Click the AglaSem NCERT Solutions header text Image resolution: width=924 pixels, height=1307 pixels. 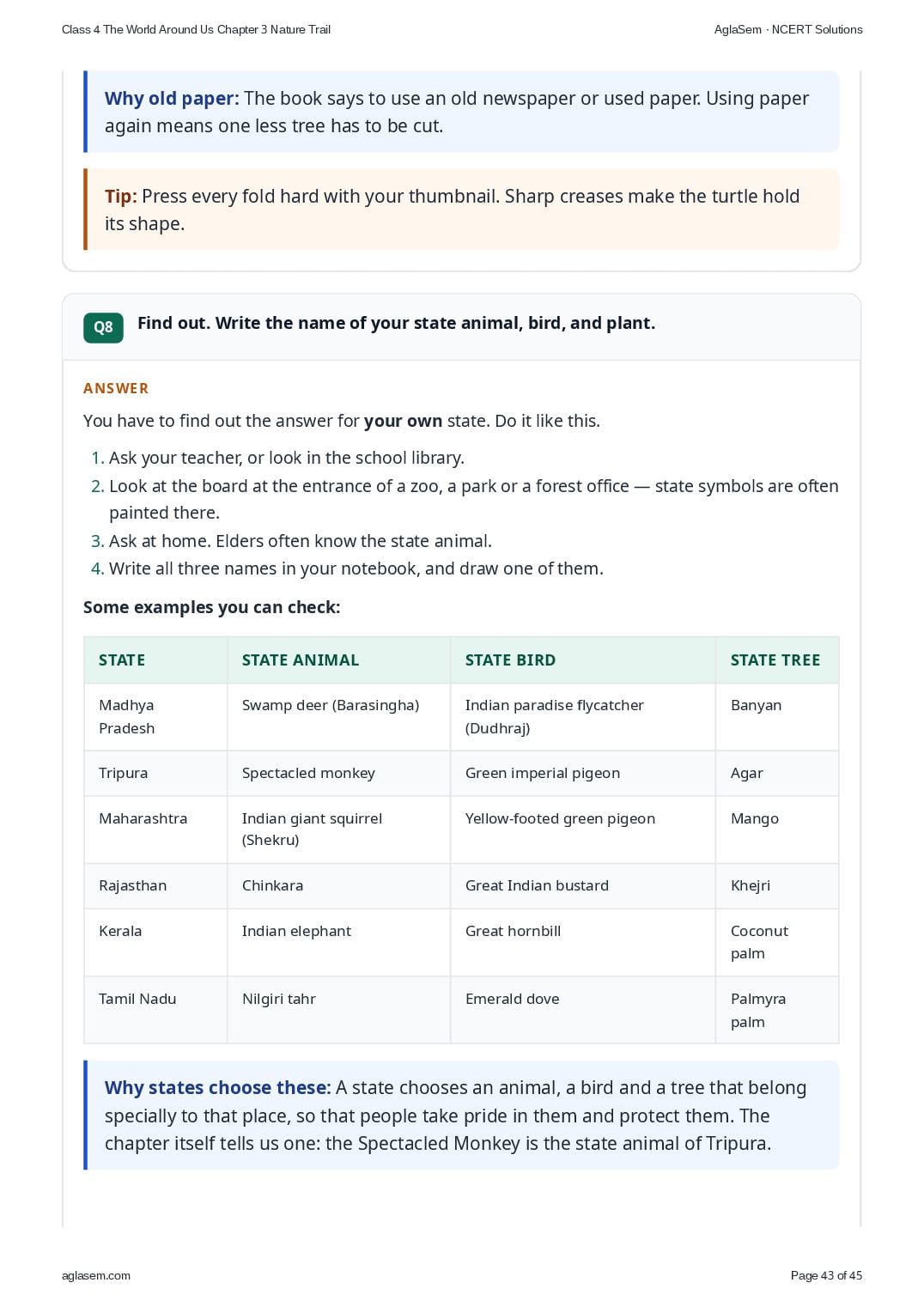click(788, 29)
